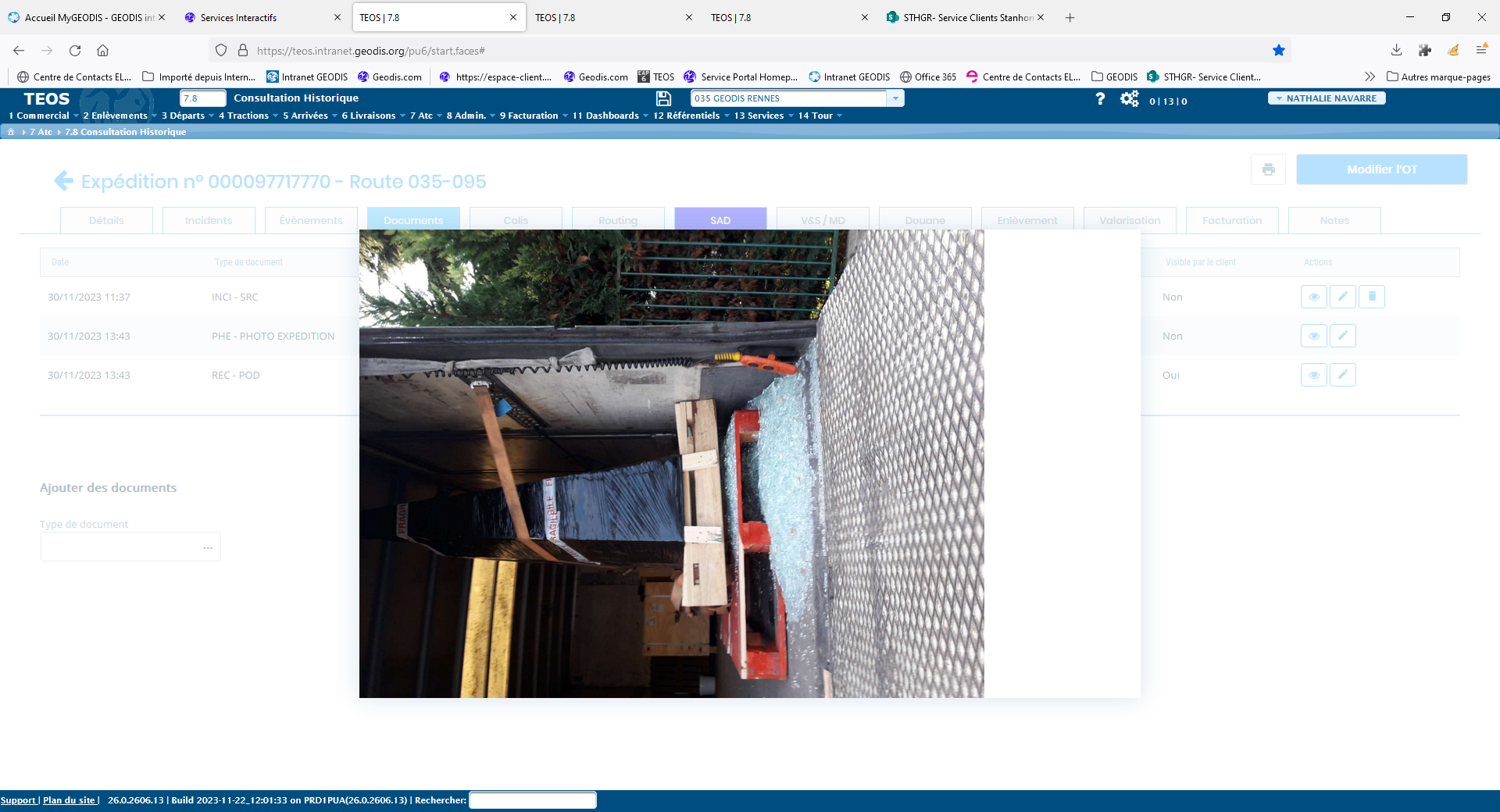Open the help question mark icon
Viewport: 1500px width, 812px height.
[x=1100, y=99]
